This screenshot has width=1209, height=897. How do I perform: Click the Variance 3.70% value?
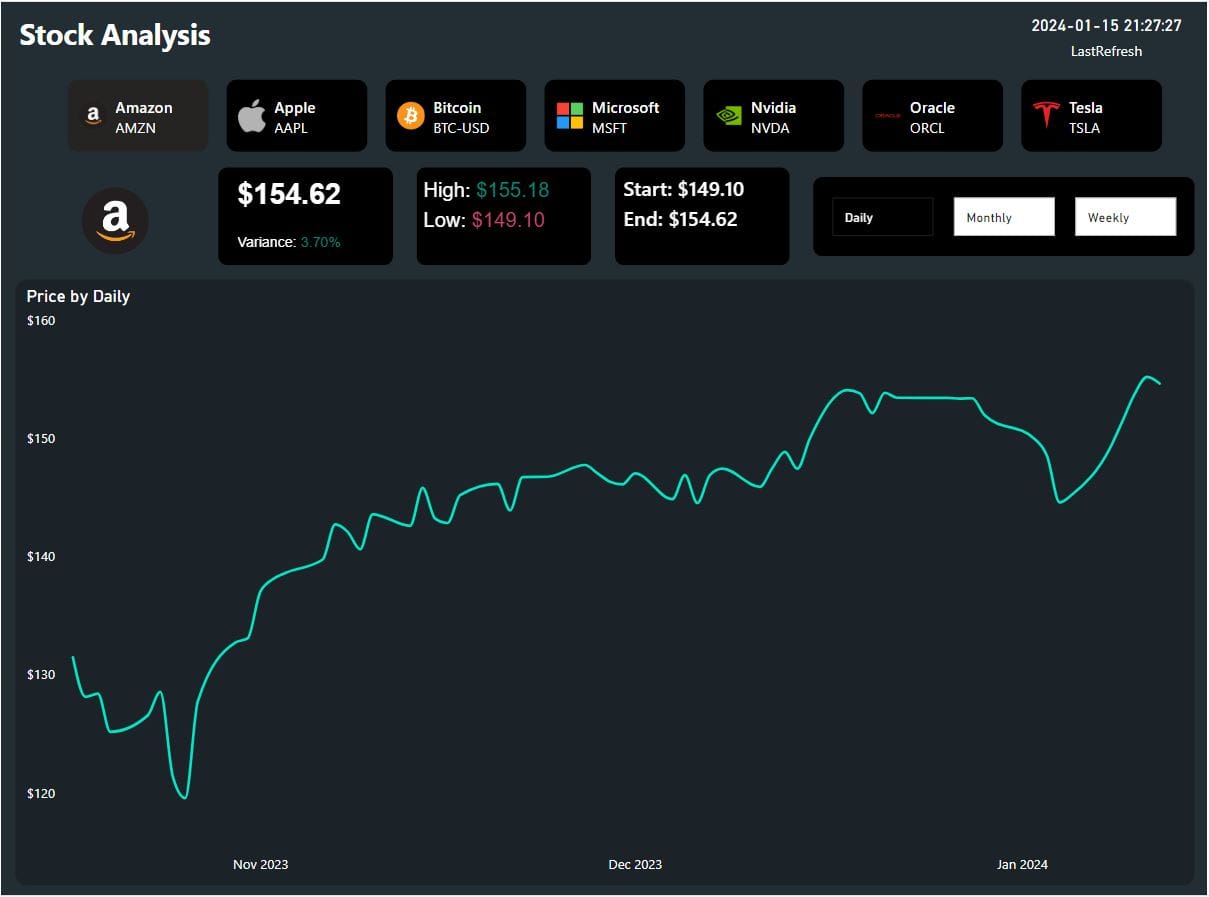click(x=320, y=242)
